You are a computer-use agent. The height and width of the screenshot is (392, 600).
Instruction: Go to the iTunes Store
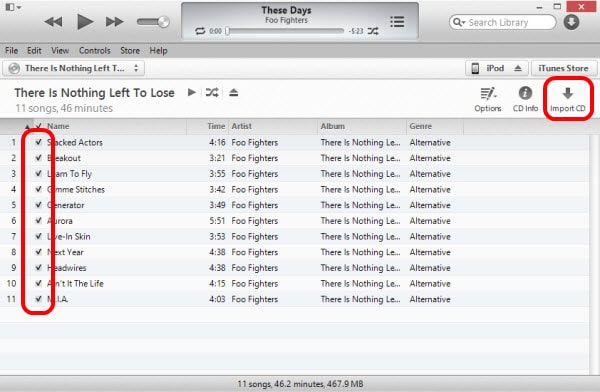click(563, 69)
